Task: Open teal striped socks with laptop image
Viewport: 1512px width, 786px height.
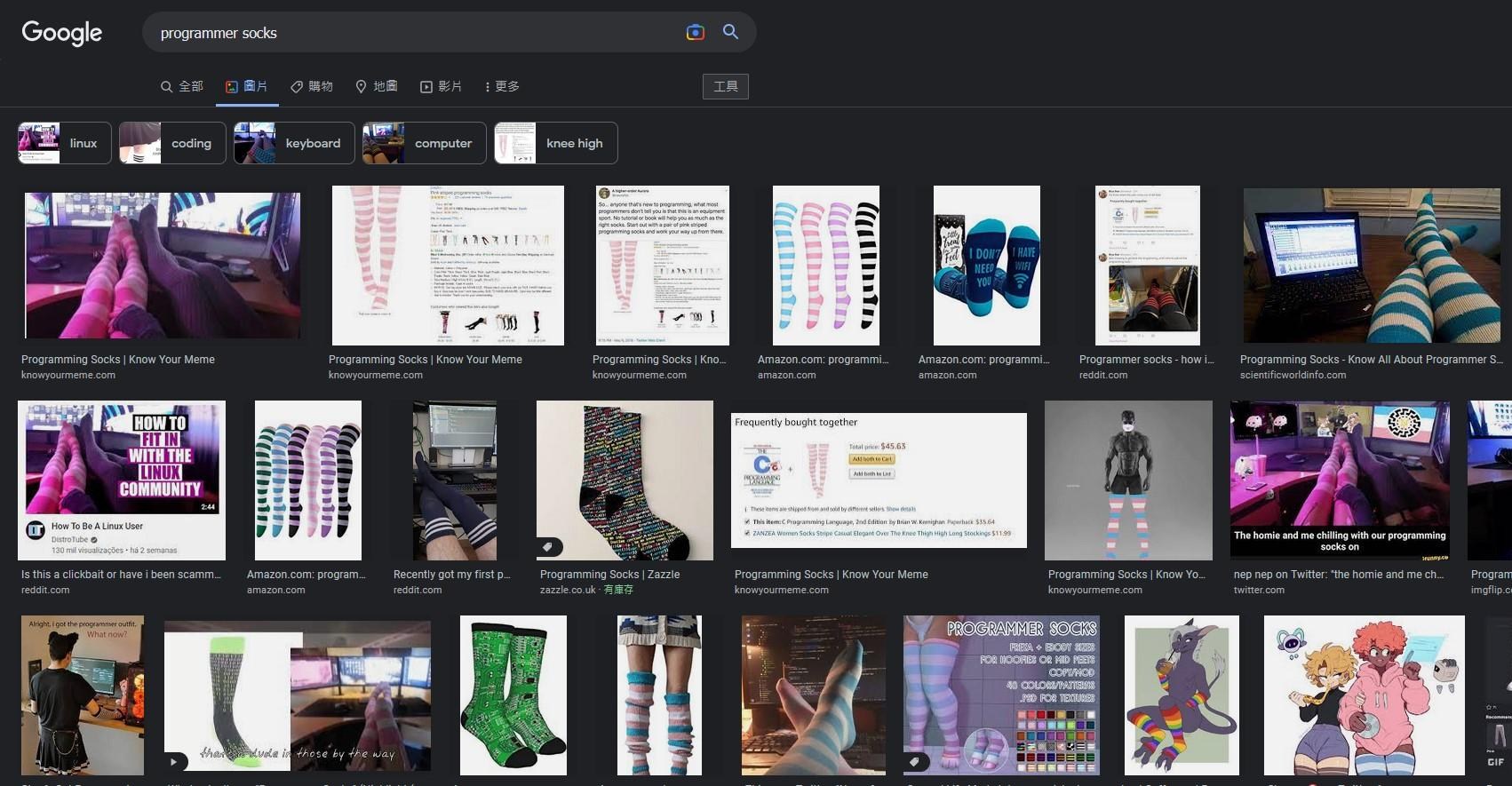Action: point(1372,265)
